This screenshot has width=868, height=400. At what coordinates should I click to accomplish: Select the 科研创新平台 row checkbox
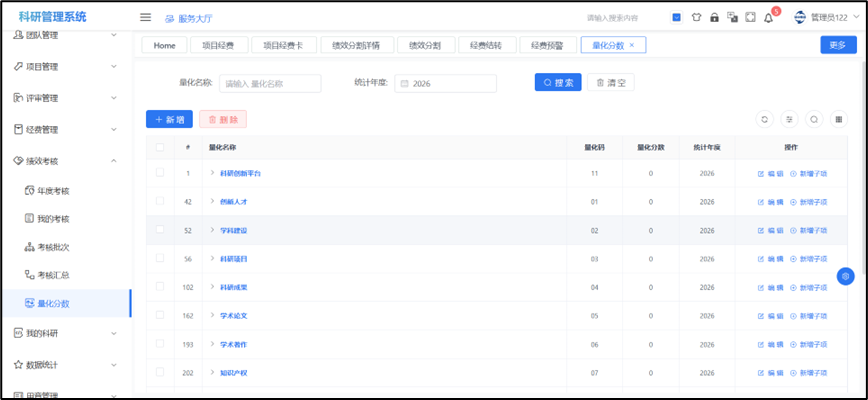point(160,173)
